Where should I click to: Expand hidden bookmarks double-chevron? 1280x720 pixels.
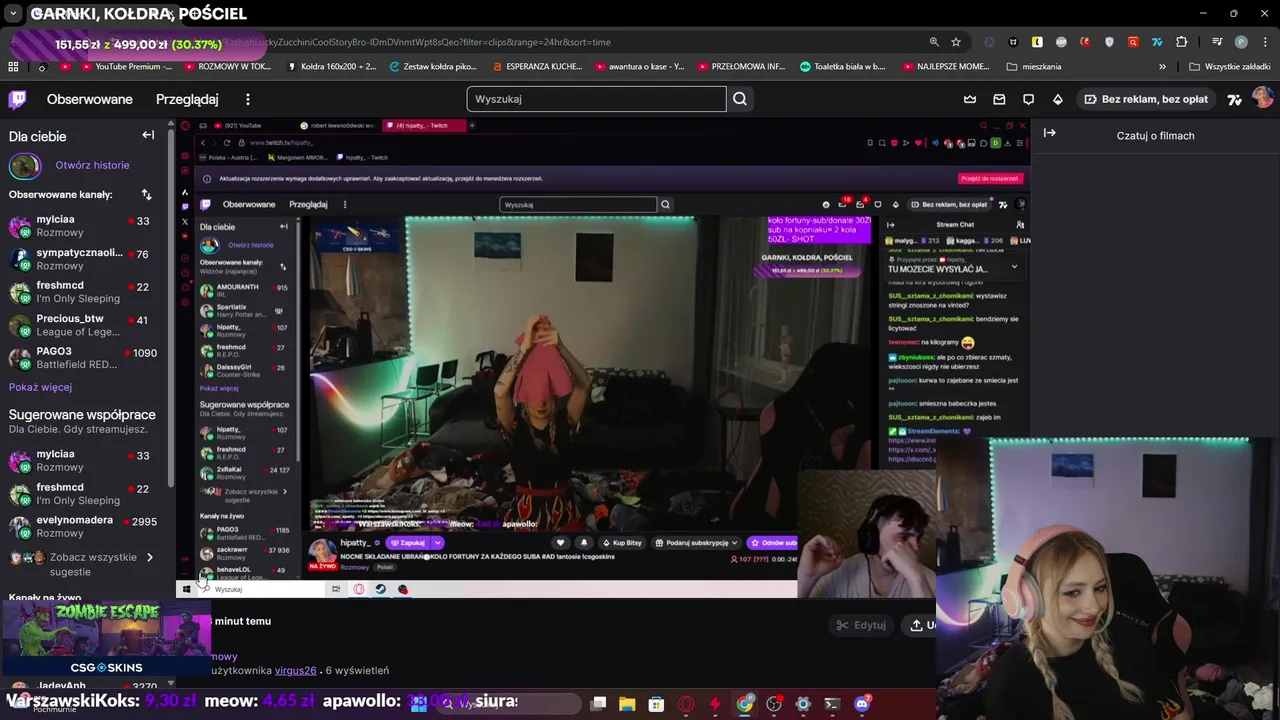1162,67
